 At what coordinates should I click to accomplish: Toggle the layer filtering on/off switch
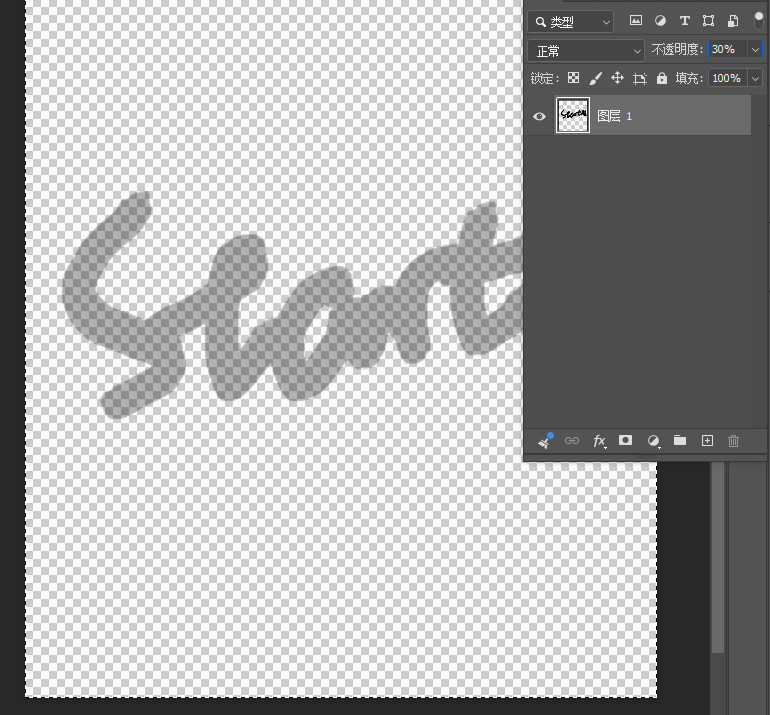tap(758, 21)
